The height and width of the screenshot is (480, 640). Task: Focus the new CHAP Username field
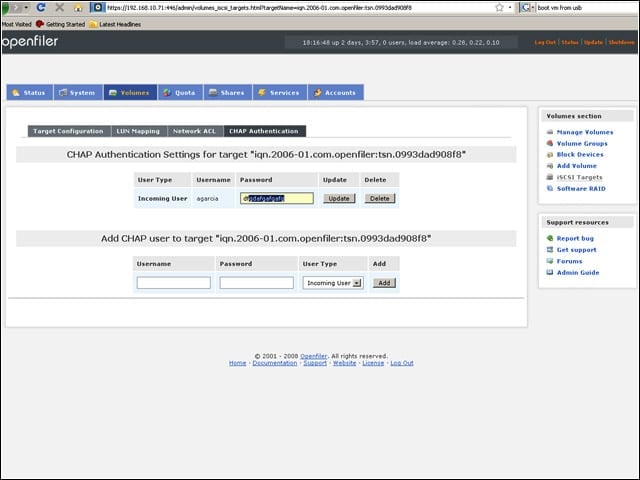coord(174,282)
